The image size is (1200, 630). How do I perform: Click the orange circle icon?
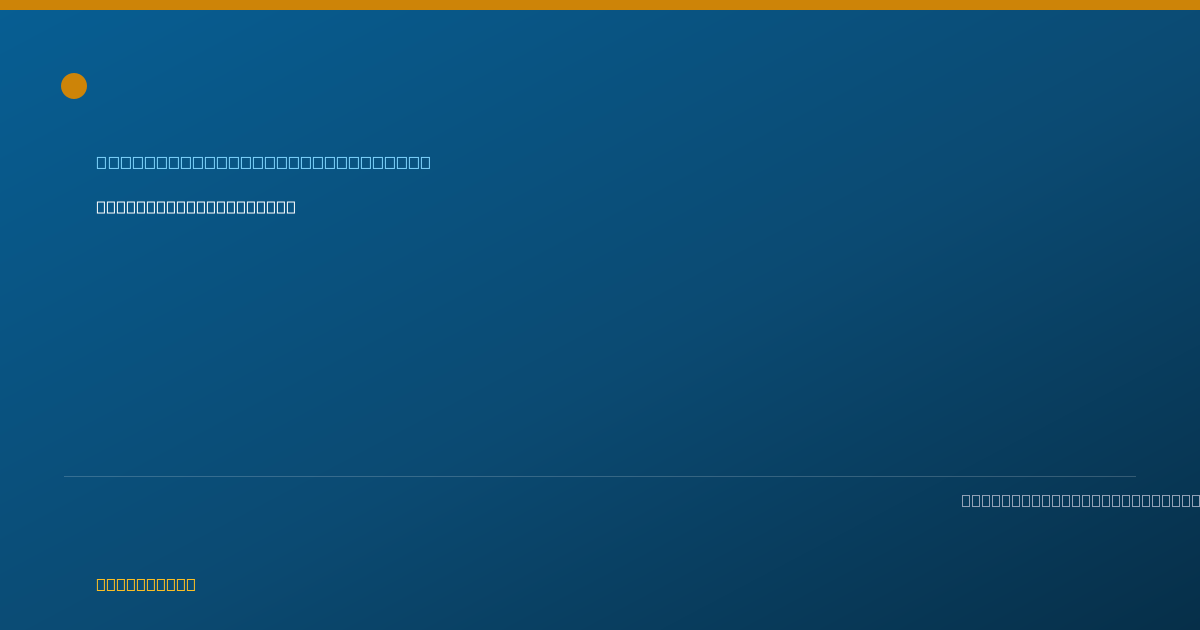(74, 86)
